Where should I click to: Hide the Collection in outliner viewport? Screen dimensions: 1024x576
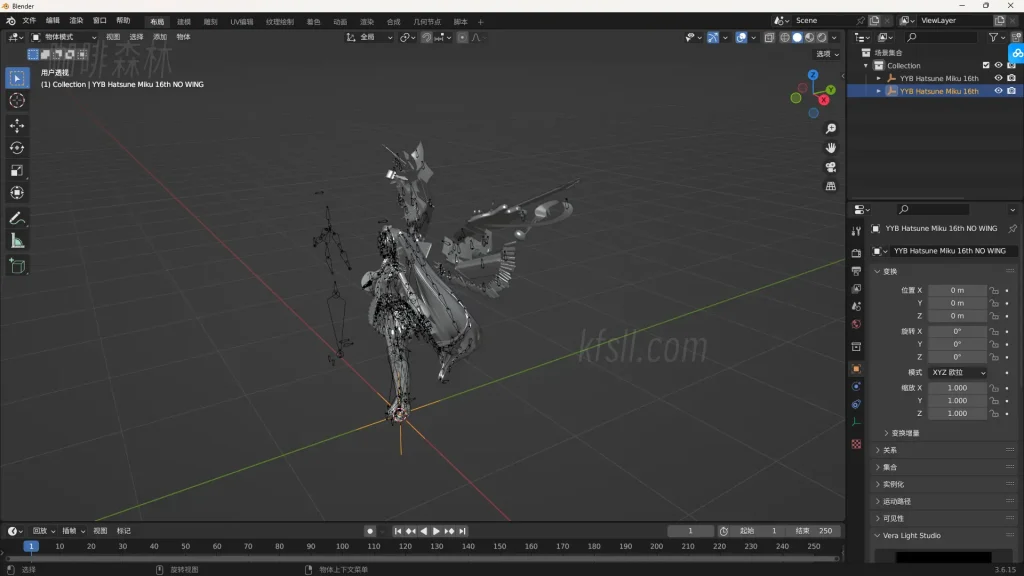[x=998, y=65]
